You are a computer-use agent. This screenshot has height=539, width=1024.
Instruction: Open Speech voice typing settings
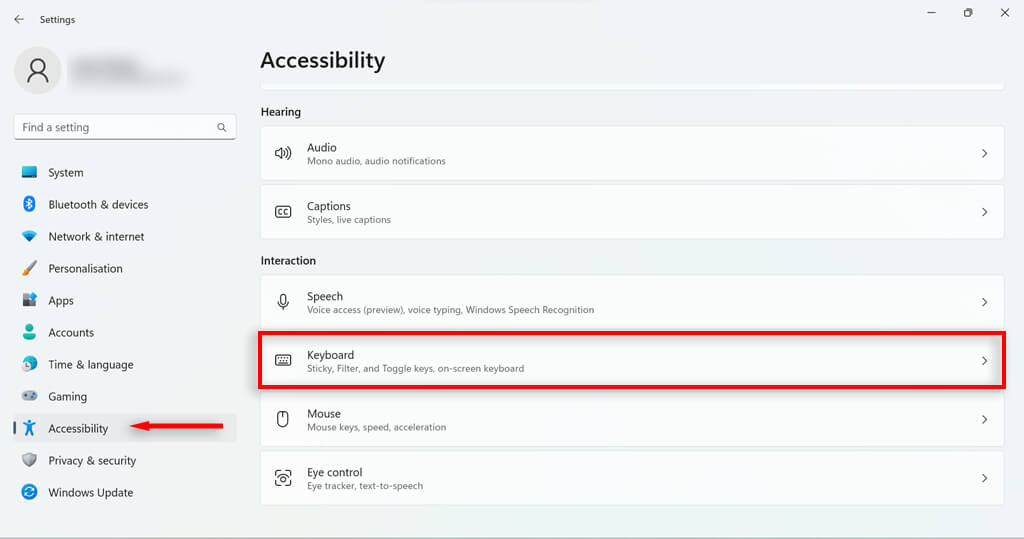(630, 302)
